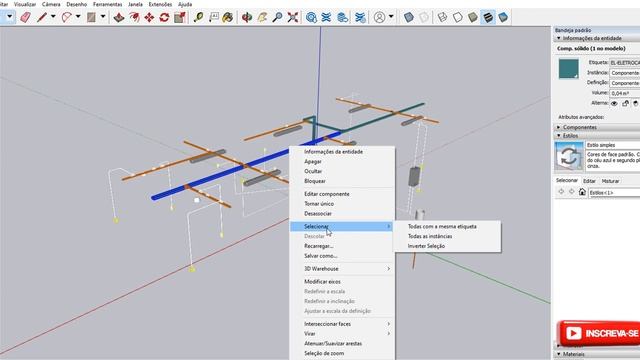Open the Extension Warehouse icon
This screenshot has width=640, height=360.
[x=326, y=17]
